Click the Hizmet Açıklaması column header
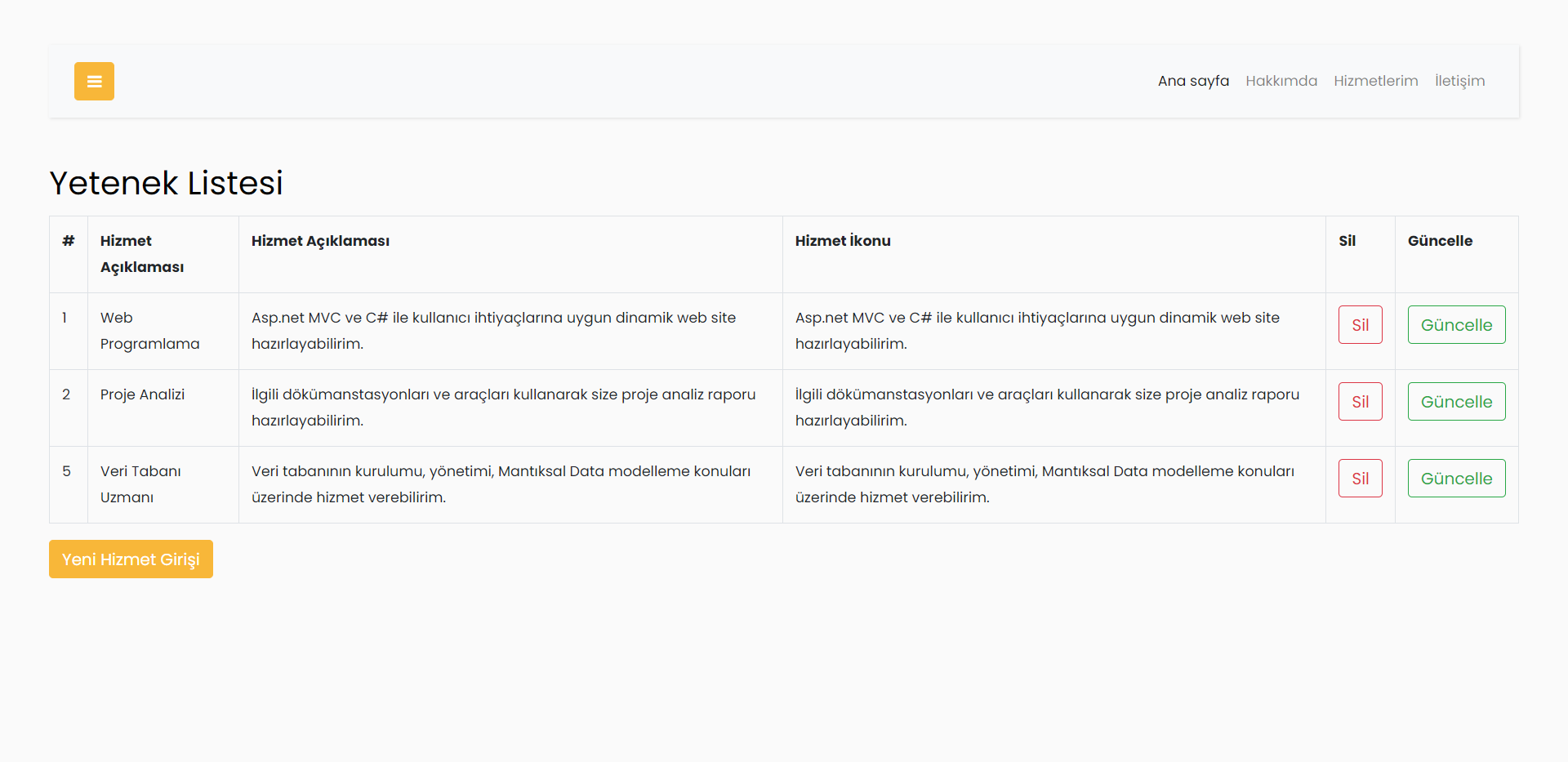The height and width of the screenshot is (762, 1568). [320, 241]
